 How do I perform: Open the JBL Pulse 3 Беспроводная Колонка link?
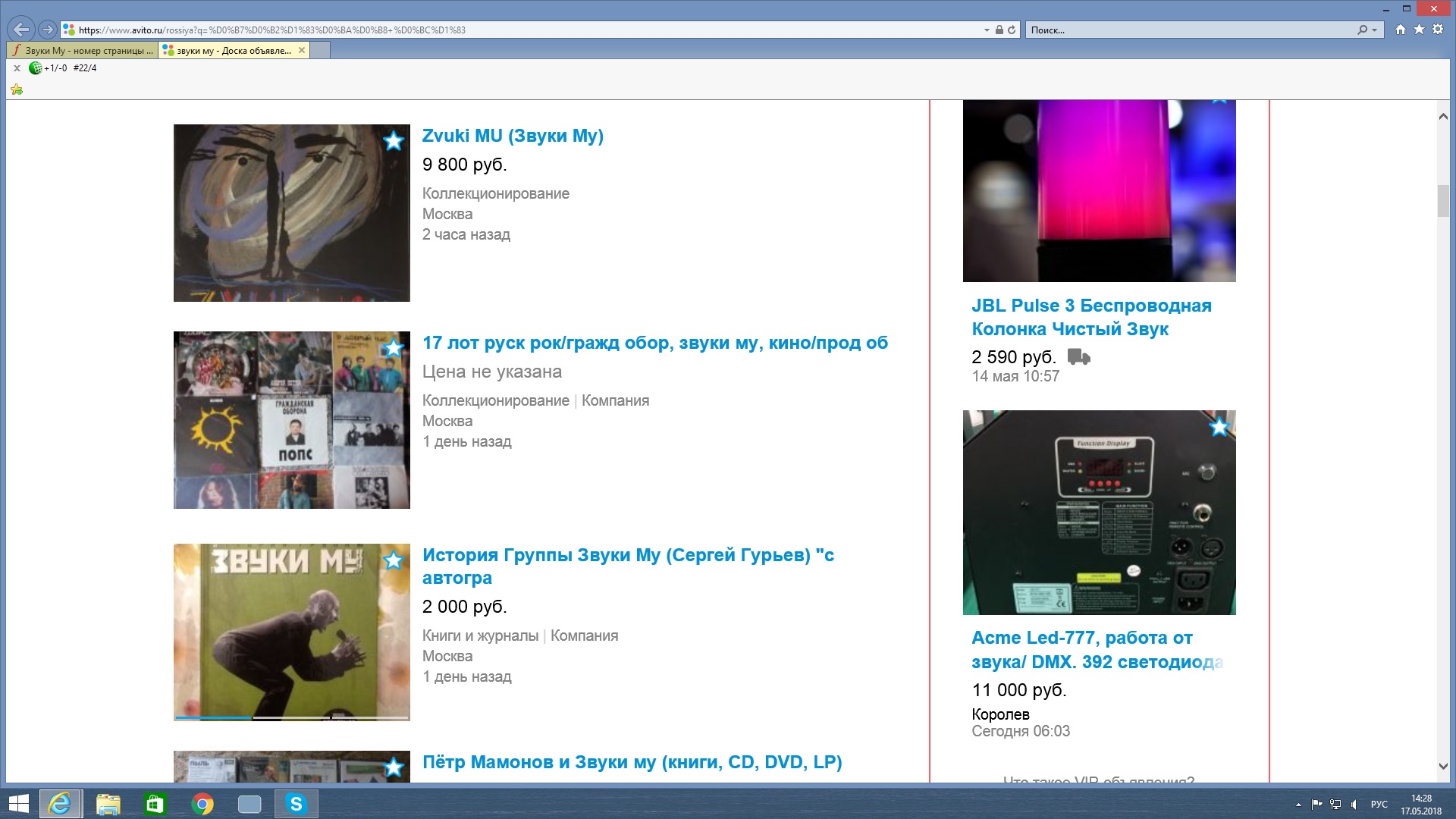(1091, 317)
